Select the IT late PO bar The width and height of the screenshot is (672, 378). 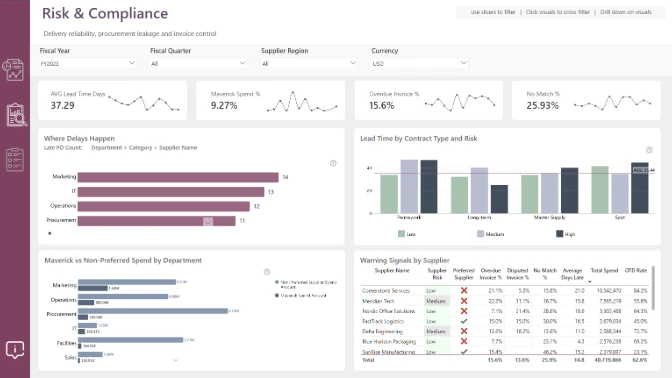(x=171, y=192)
